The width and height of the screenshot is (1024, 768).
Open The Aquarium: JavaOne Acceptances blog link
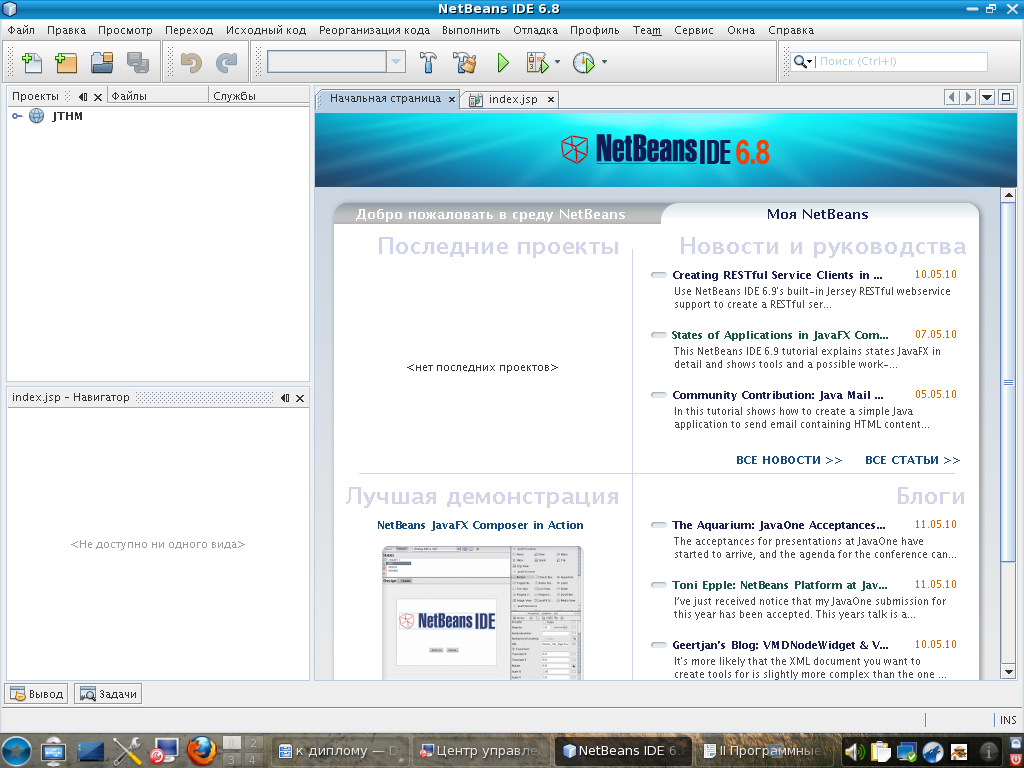click(778, 525)
